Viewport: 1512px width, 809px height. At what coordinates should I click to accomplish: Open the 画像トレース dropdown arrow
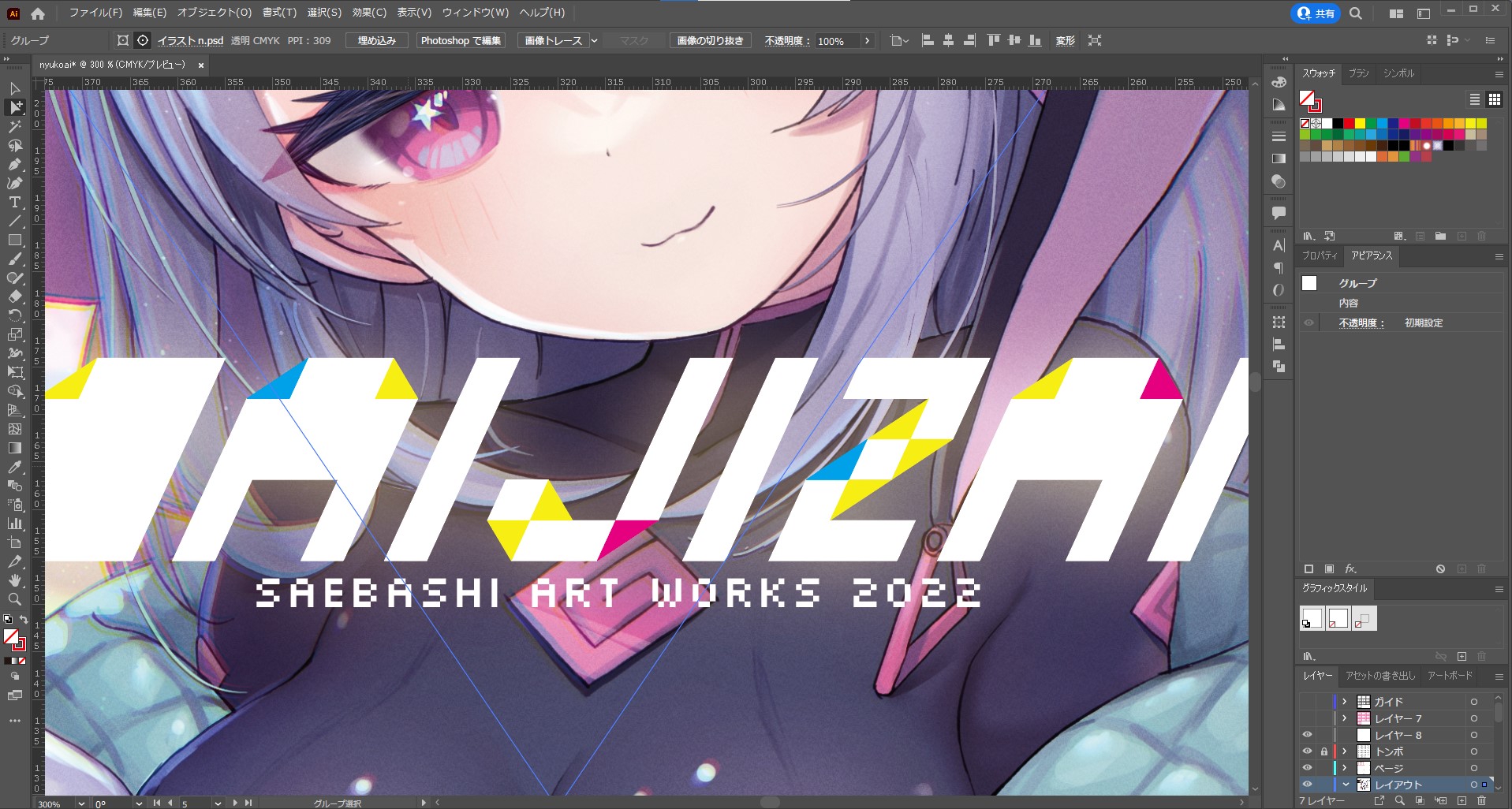(595, 41)
